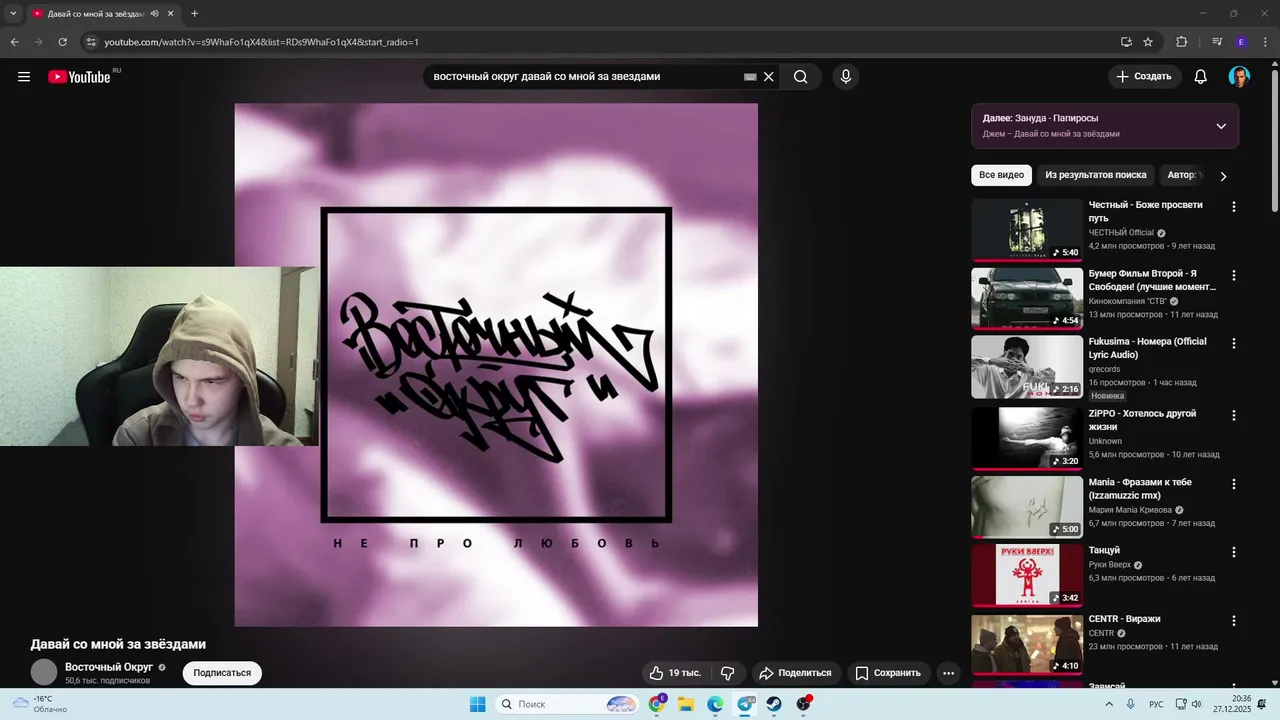
Task: Close the YouTube browser tab
Action: tap(171, 14)
